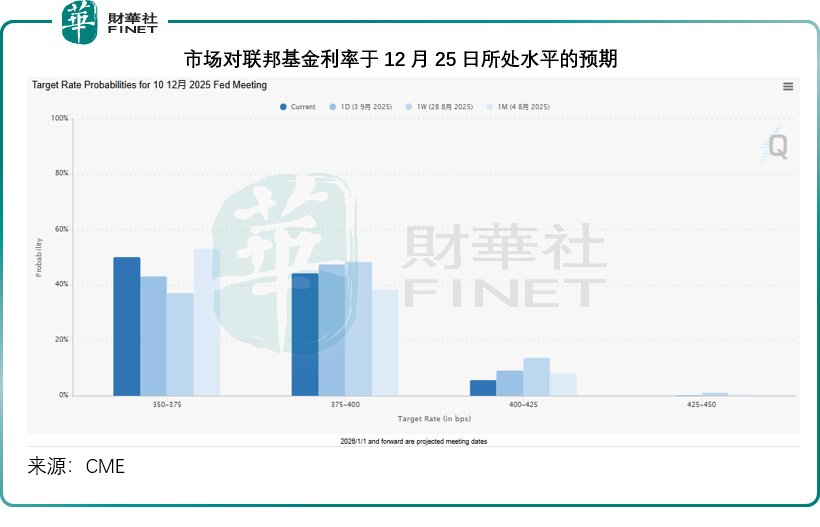The height and width of the screenshot is (527, 820).
Task: Click the QuikStrike Q logo watermark
Action: coord(775,146)
